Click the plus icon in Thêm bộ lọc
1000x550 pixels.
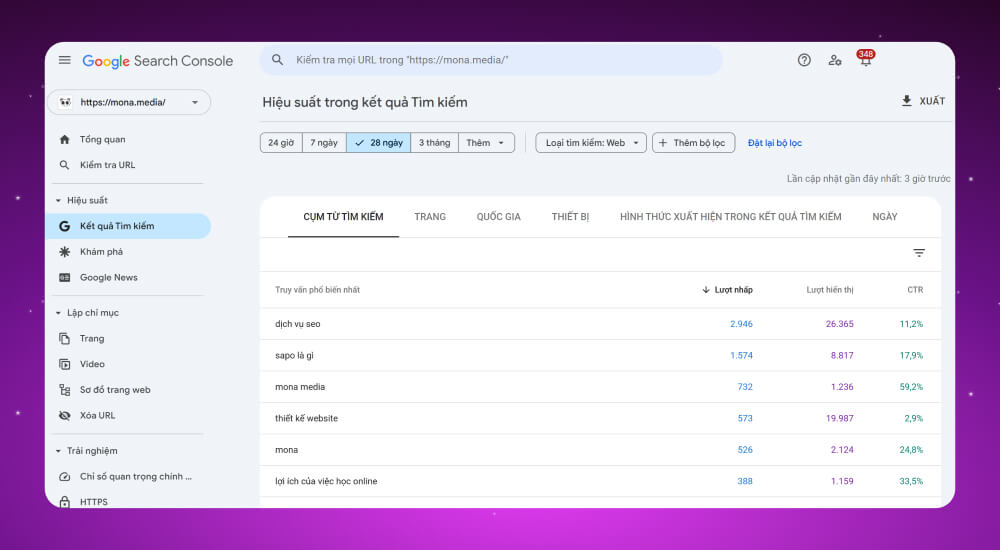coord(663,143)
